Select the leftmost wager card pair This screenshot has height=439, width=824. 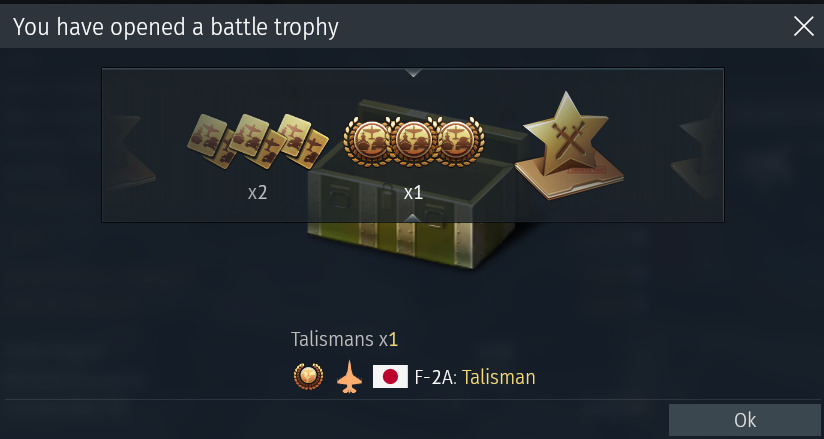coord(211,141)
